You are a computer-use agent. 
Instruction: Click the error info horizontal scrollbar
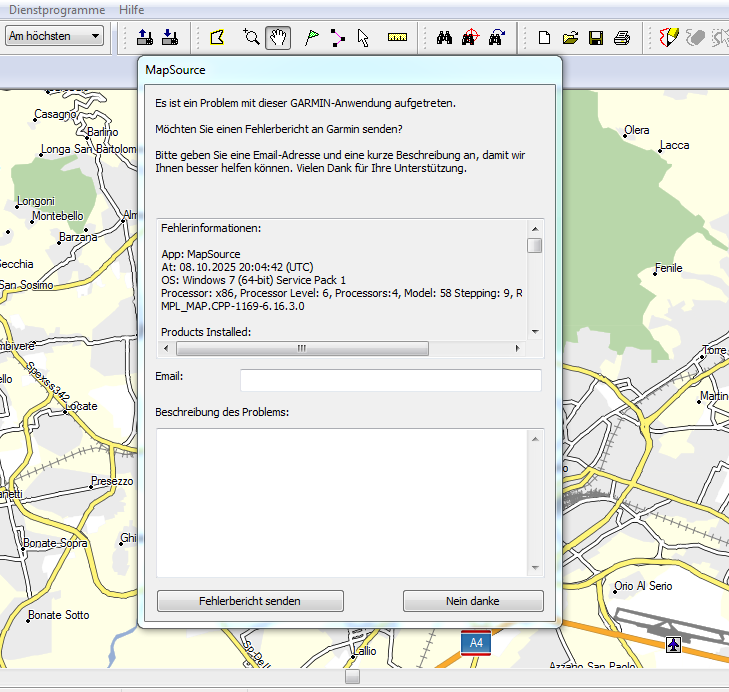pyautogui.click(x=302, y=349)
